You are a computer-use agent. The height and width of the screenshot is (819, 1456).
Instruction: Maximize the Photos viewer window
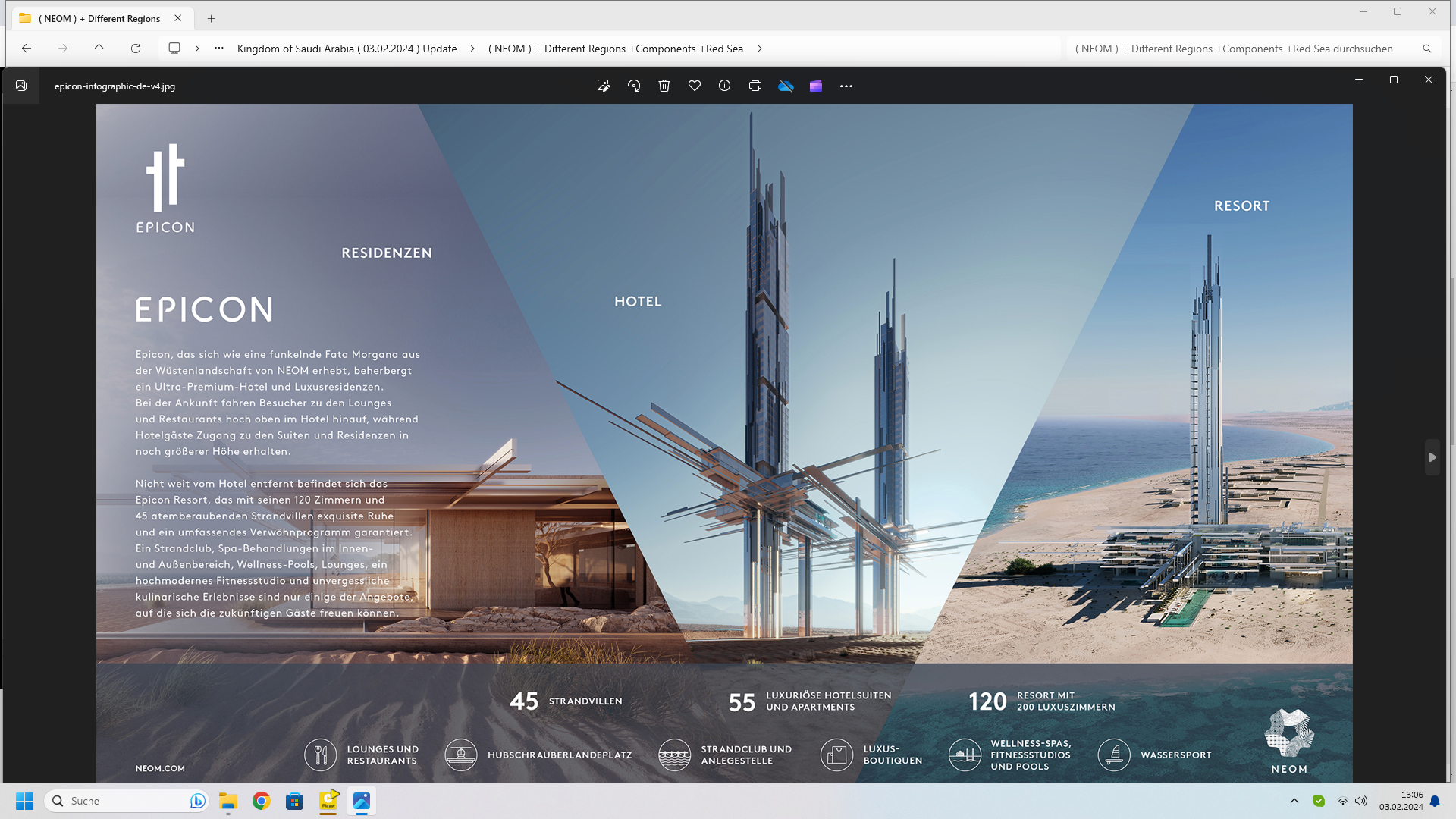point(1394,80)
